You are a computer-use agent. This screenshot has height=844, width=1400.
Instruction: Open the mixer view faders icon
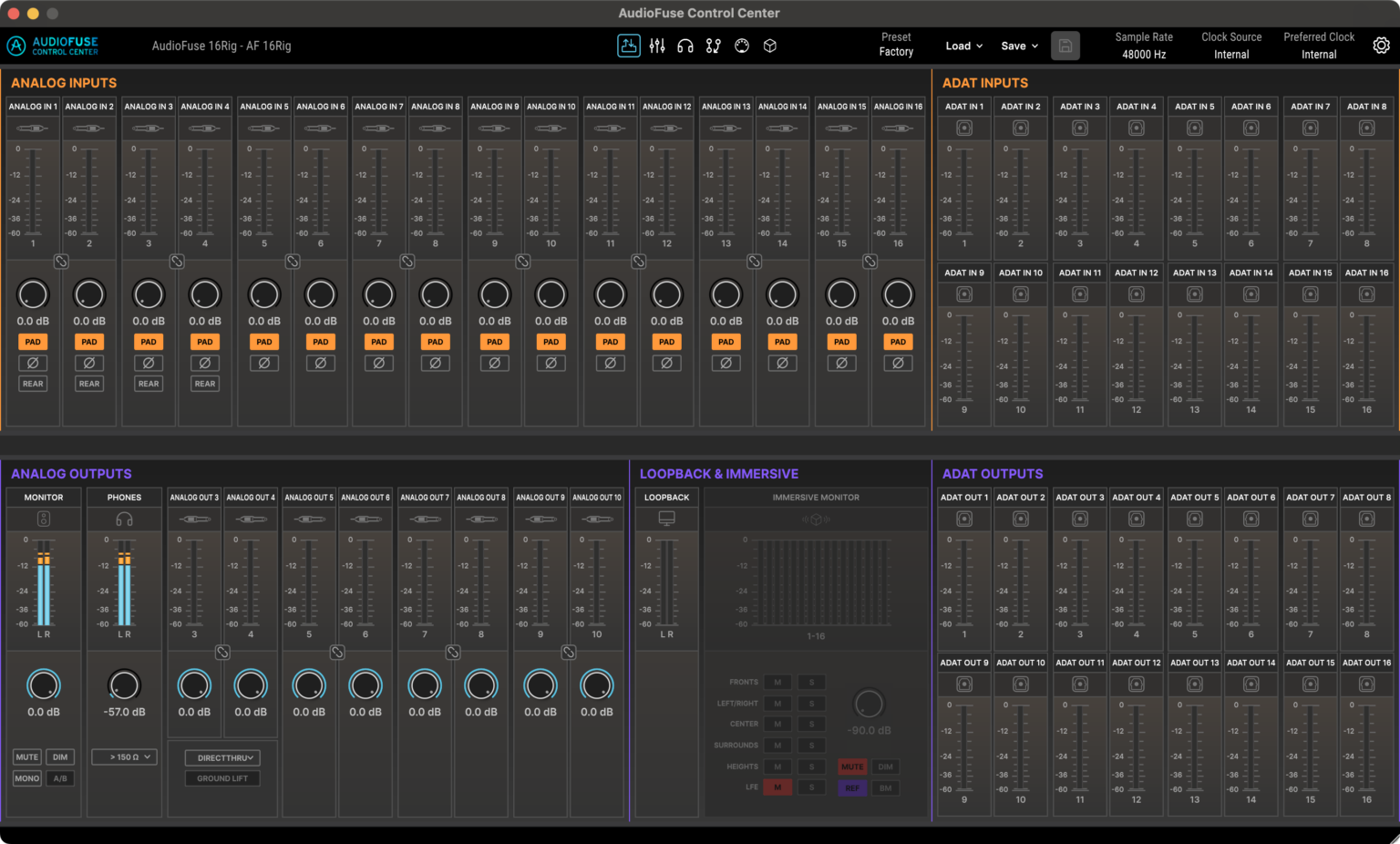click(x=657, y=46)
